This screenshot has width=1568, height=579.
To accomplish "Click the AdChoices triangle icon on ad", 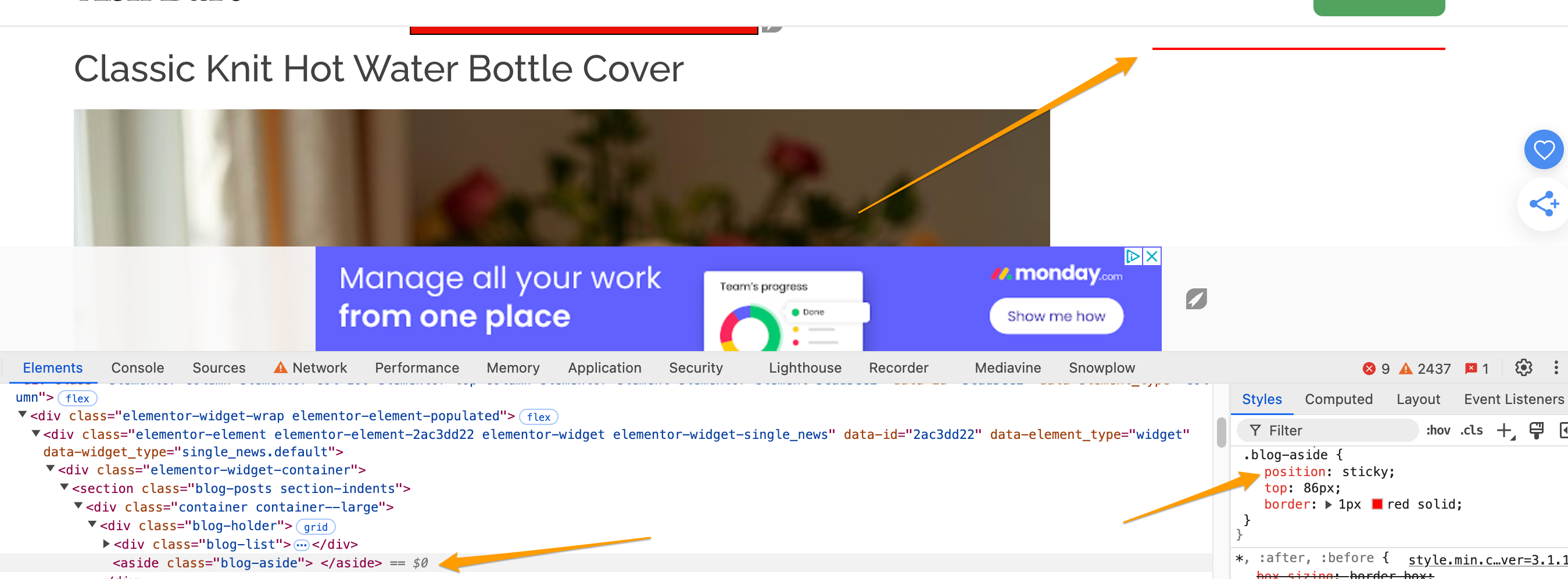I will pyautogui.click(x=1133, y=256).
